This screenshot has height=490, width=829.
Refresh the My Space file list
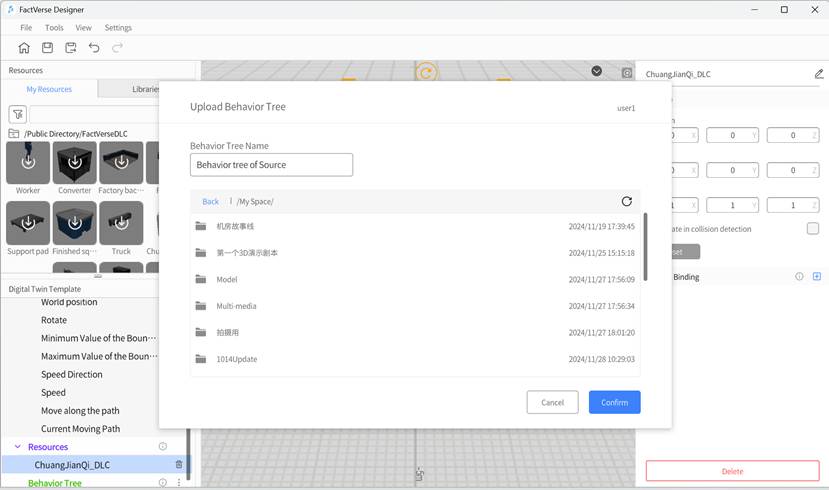[x=626, y=201]
